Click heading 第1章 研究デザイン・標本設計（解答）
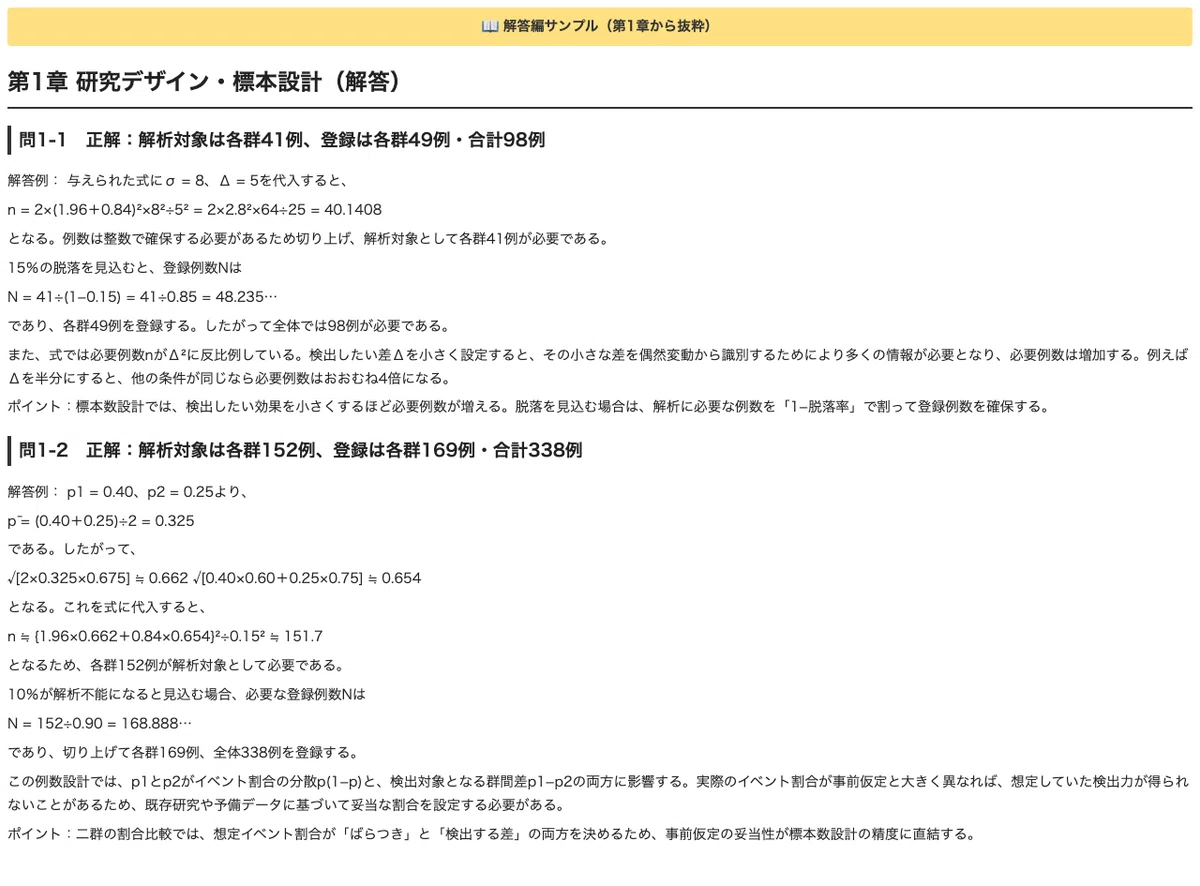This screenshot has width=1200, height=886. [206, 82]
